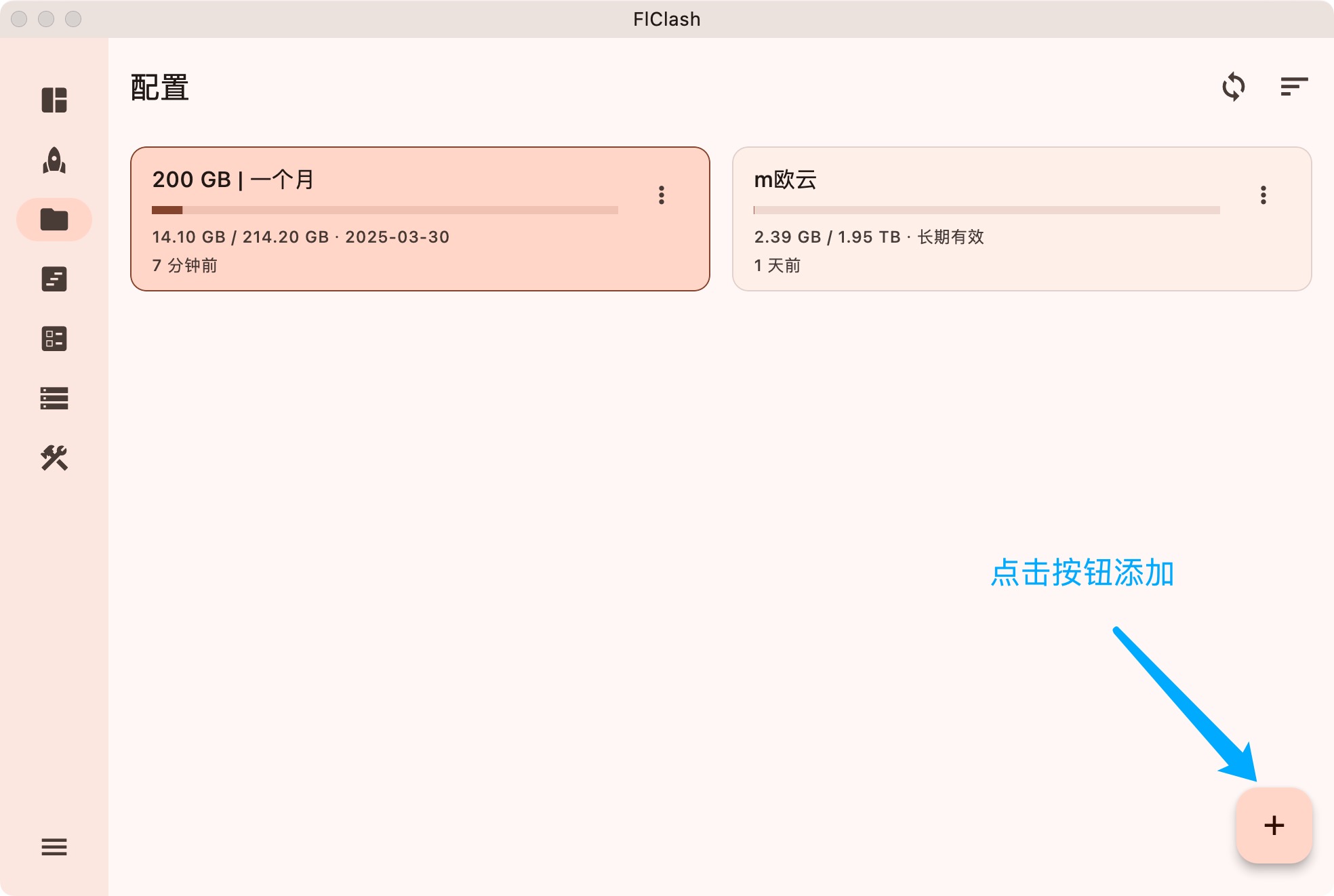Viewport: 1334px width, 896px height.
Task: Select the profiles folder icon
Action: 54,220
